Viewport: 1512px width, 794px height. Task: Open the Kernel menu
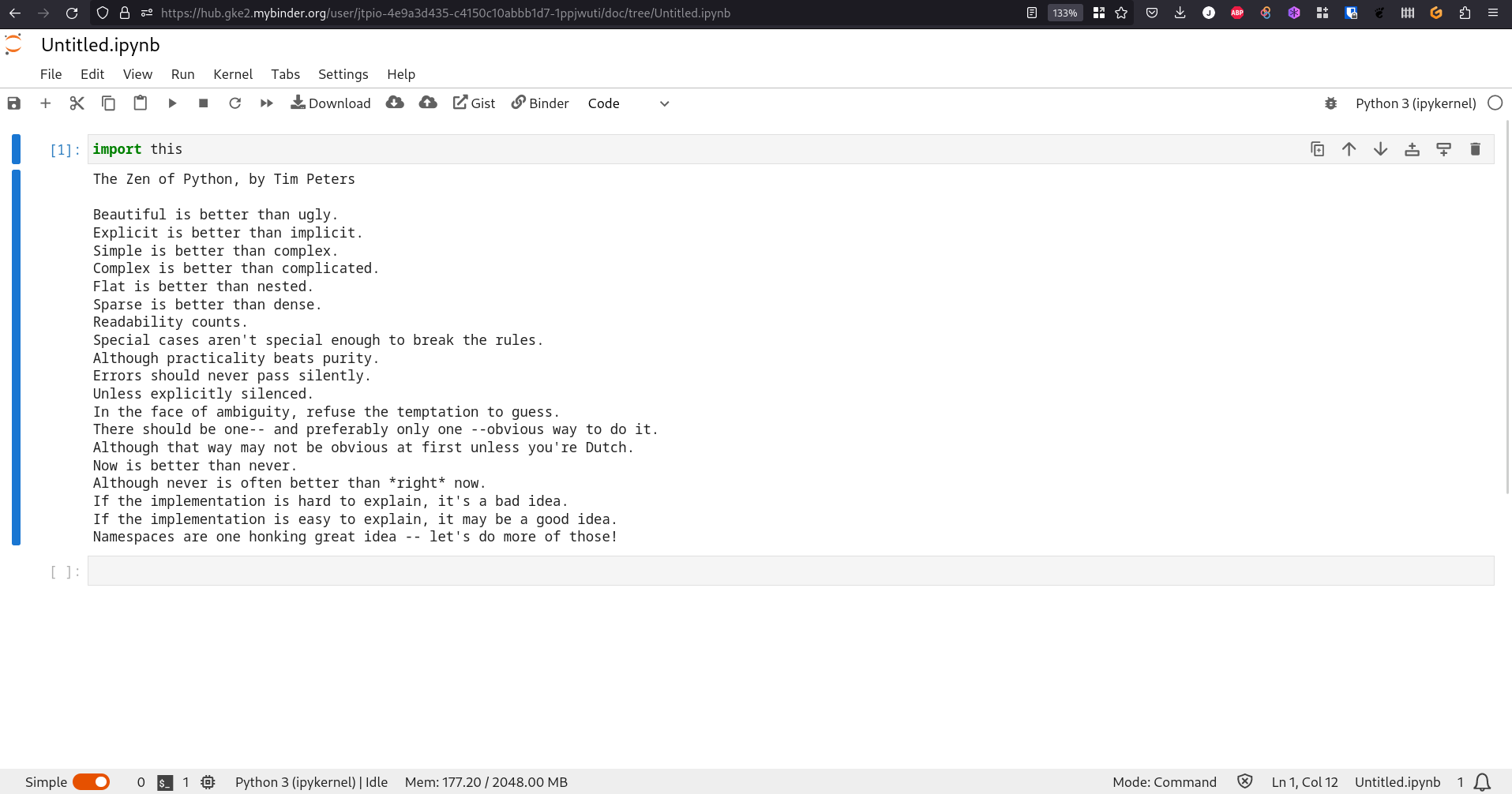[x=233, y=74]
